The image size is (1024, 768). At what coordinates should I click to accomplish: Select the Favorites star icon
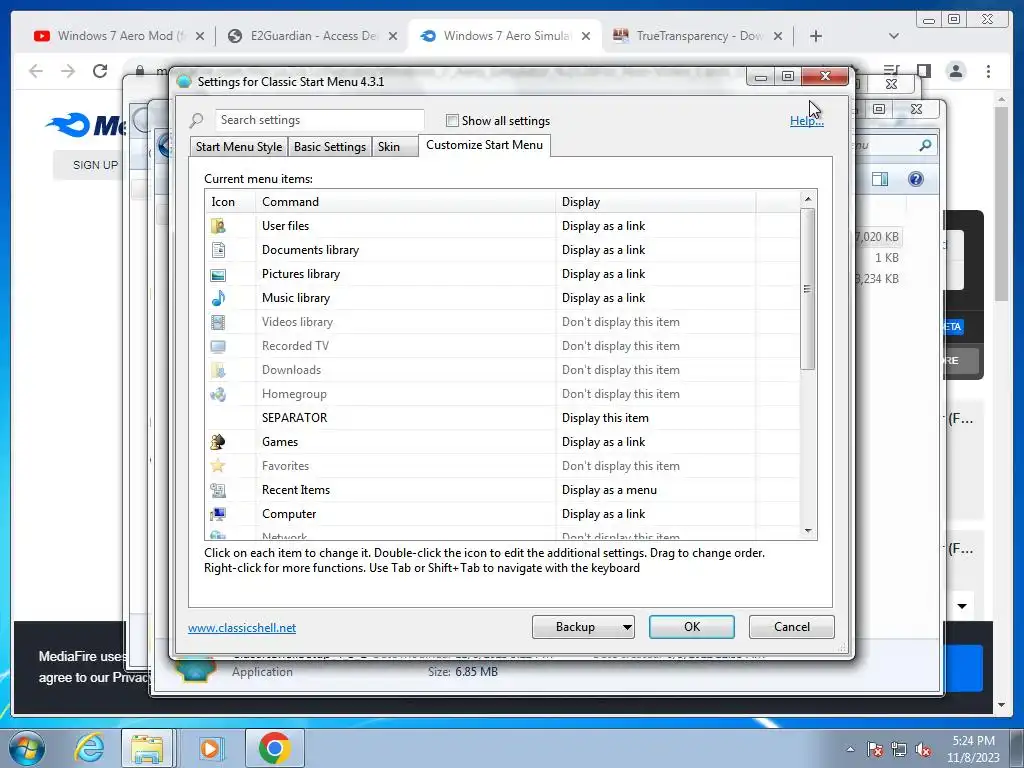pyautogui.click(x=218, y=466)
